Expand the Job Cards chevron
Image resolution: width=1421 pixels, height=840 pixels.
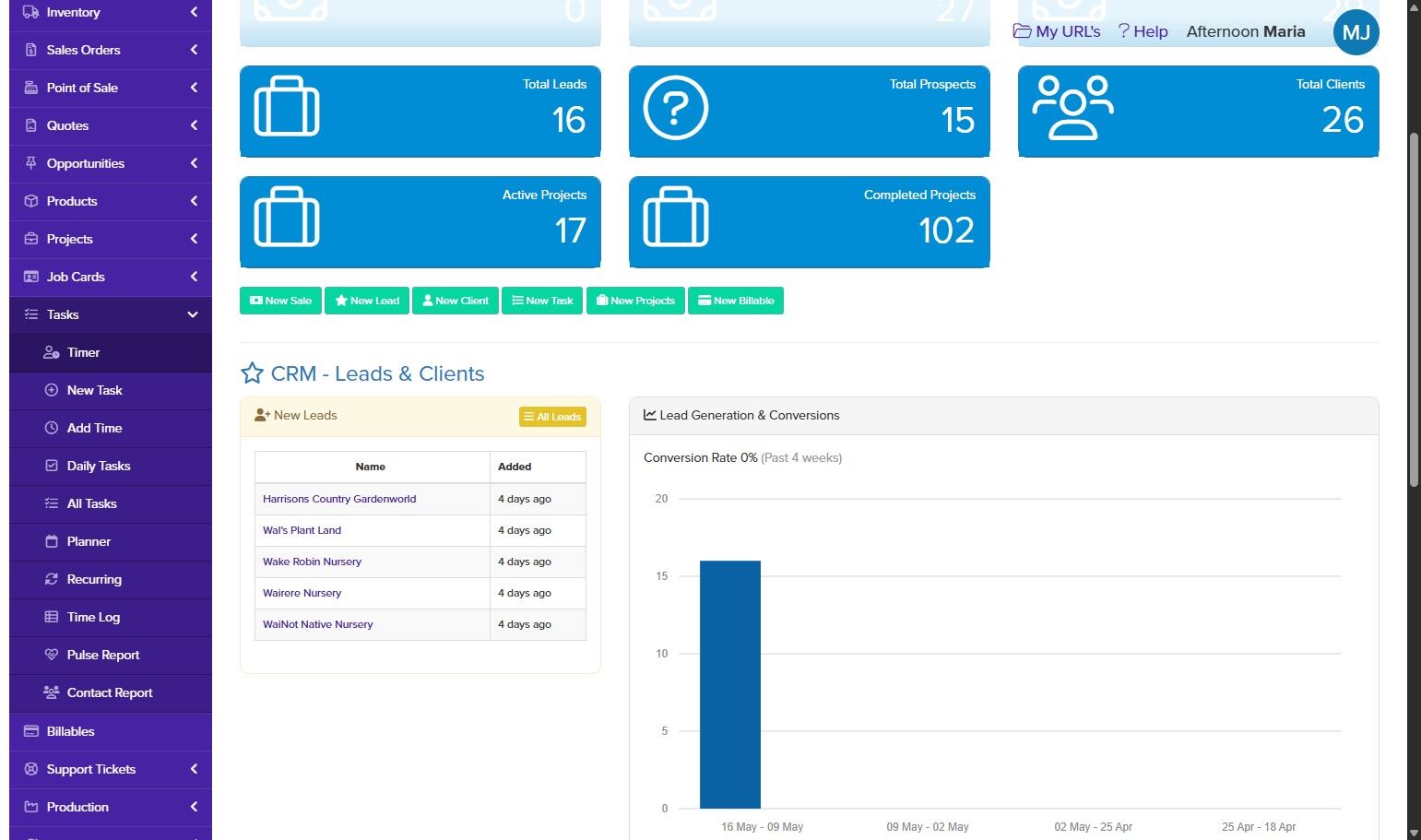(194, 277)
